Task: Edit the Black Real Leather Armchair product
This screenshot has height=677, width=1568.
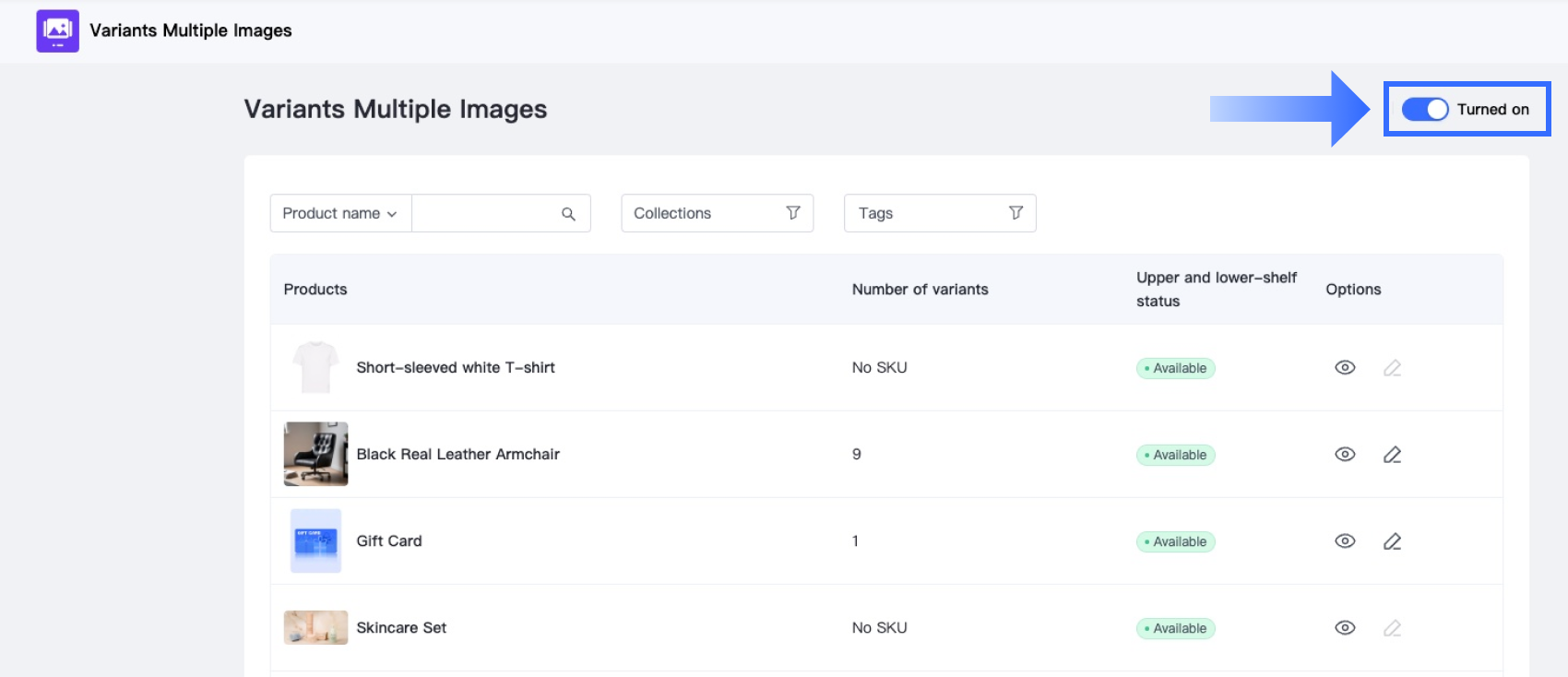Action: pos(1392,455)
